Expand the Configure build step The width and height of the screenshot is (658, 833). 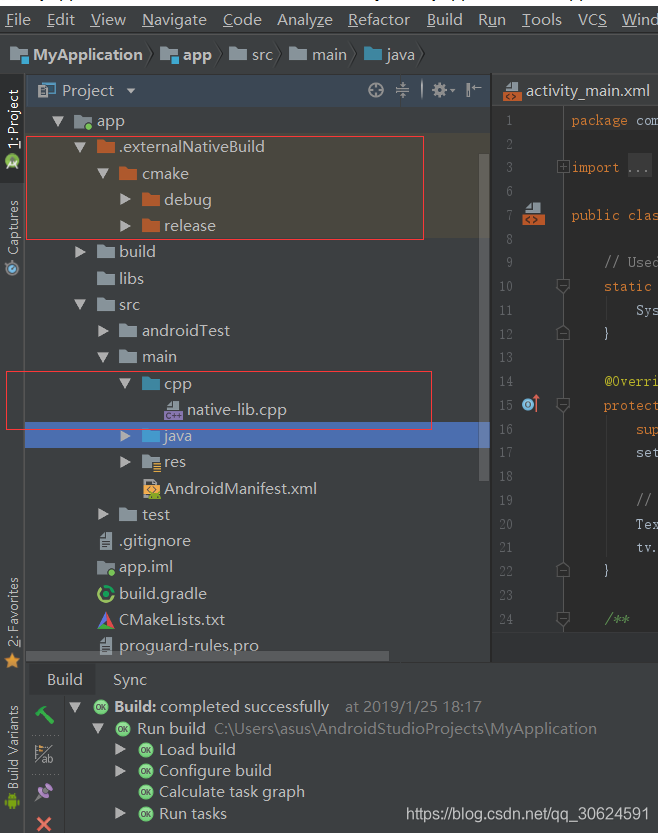pos(121,771)
